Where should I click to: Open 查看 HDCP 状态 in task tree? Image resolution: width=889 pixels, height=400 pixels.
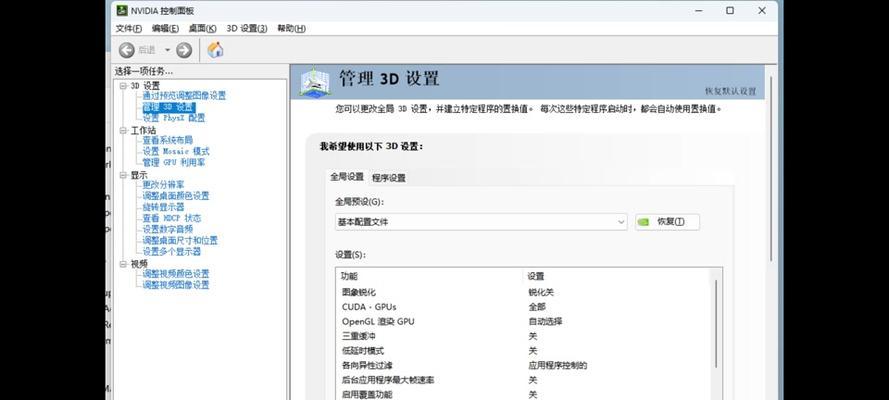[x=171, y=218]
